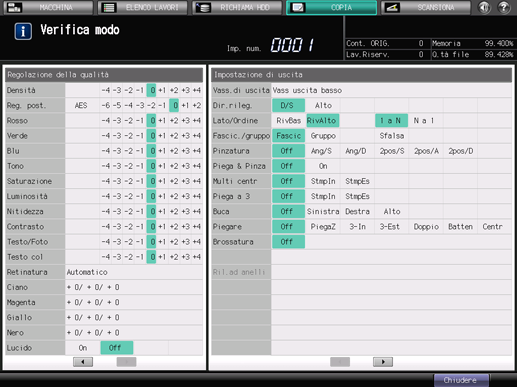Select 2pos/D stapling option
This screenshot has width=517, height=387.
click(x=460, y=151)
